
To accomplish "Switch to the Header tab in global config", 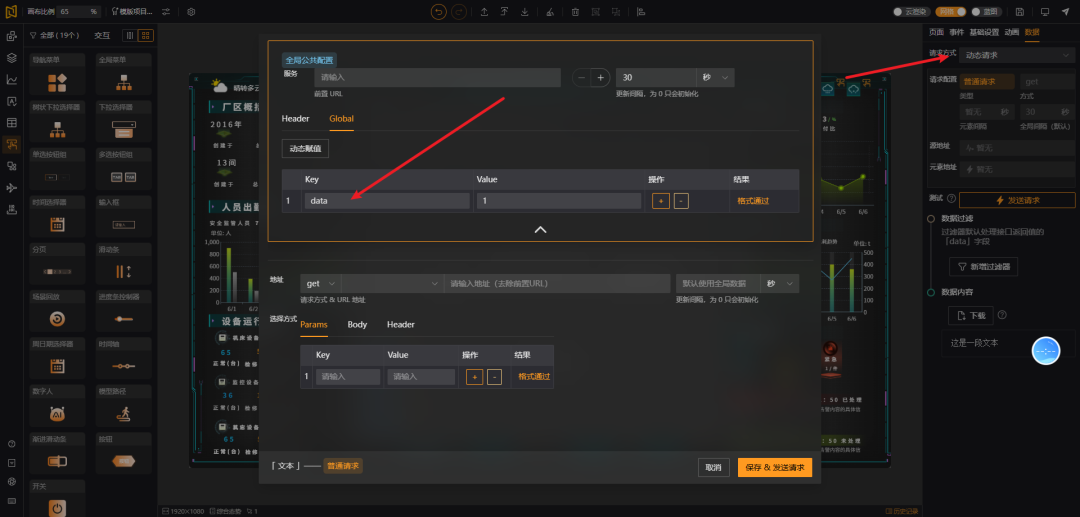I will [x=295, y=118].
